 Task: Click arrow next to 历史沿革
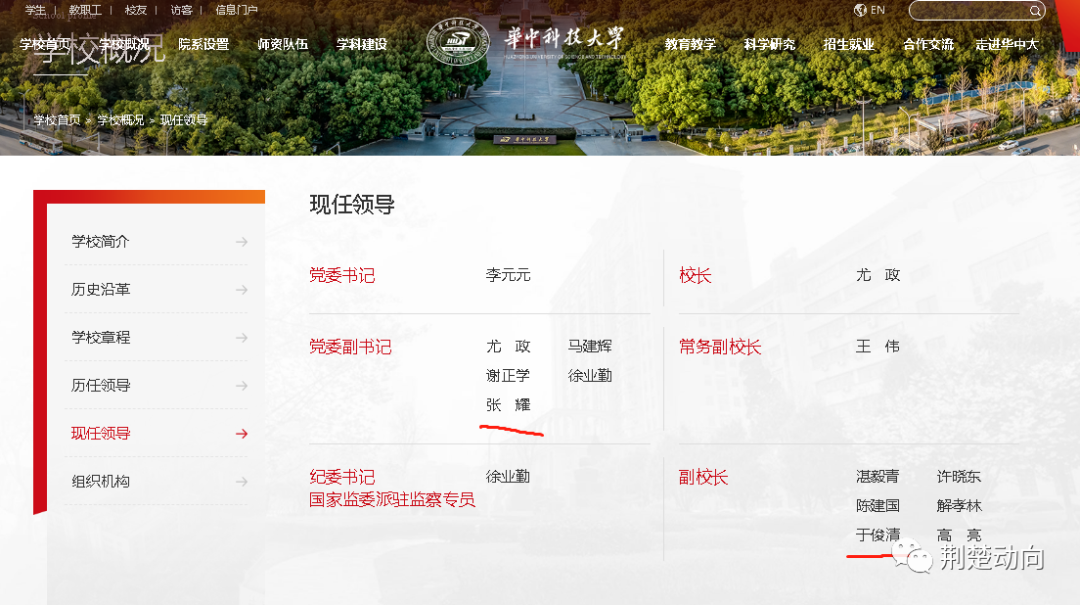241,290
